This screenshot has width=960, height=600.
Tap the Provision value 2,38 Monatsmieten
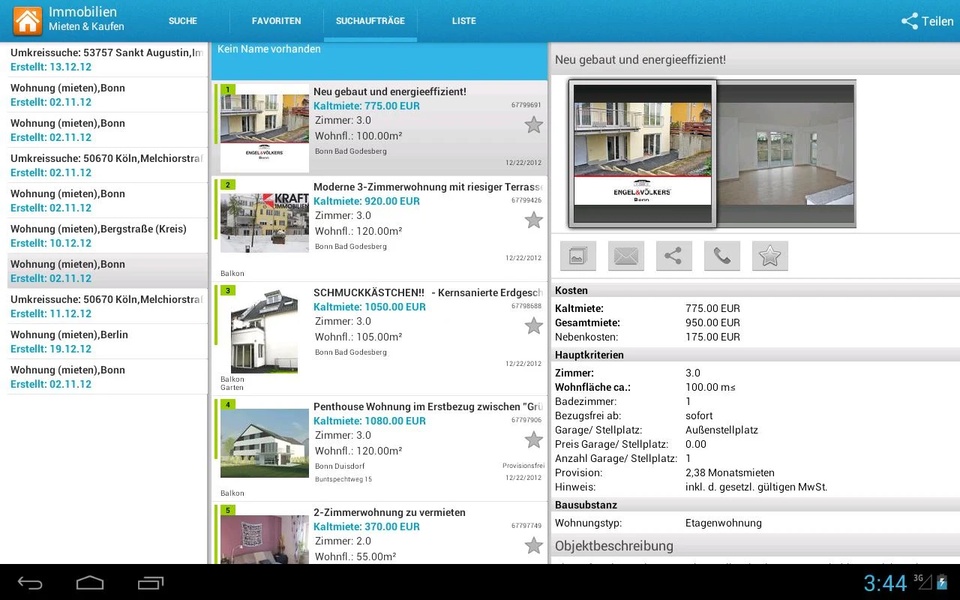pyautogui.click(x=730, y=473)
